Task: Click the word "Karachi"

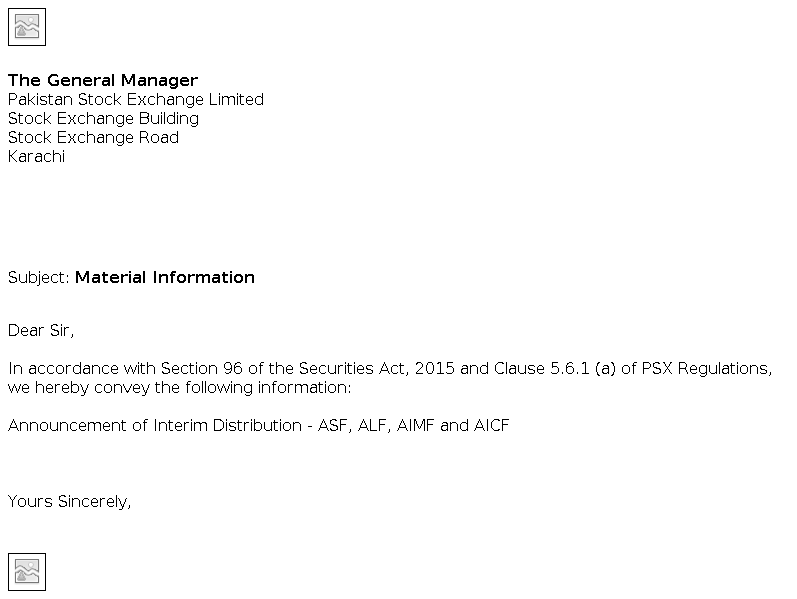Action: (x=36, y=156)
